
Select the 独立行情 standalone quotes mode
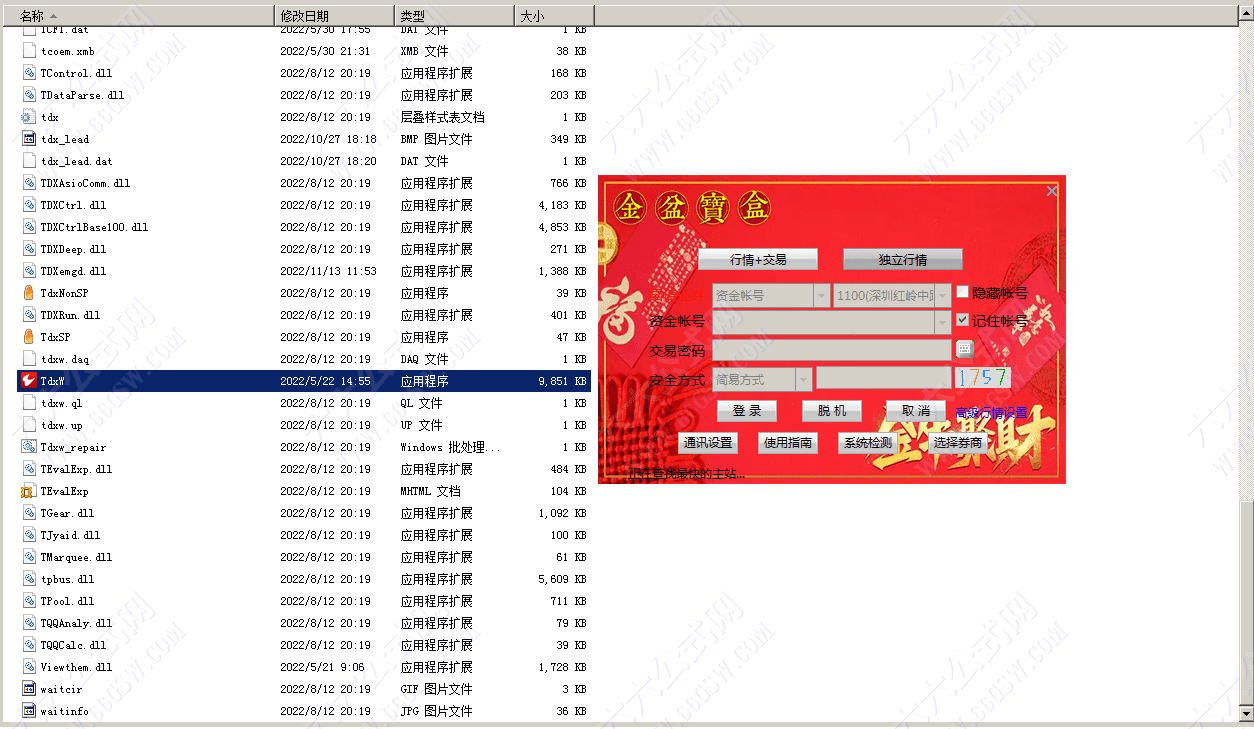[902, 259]
